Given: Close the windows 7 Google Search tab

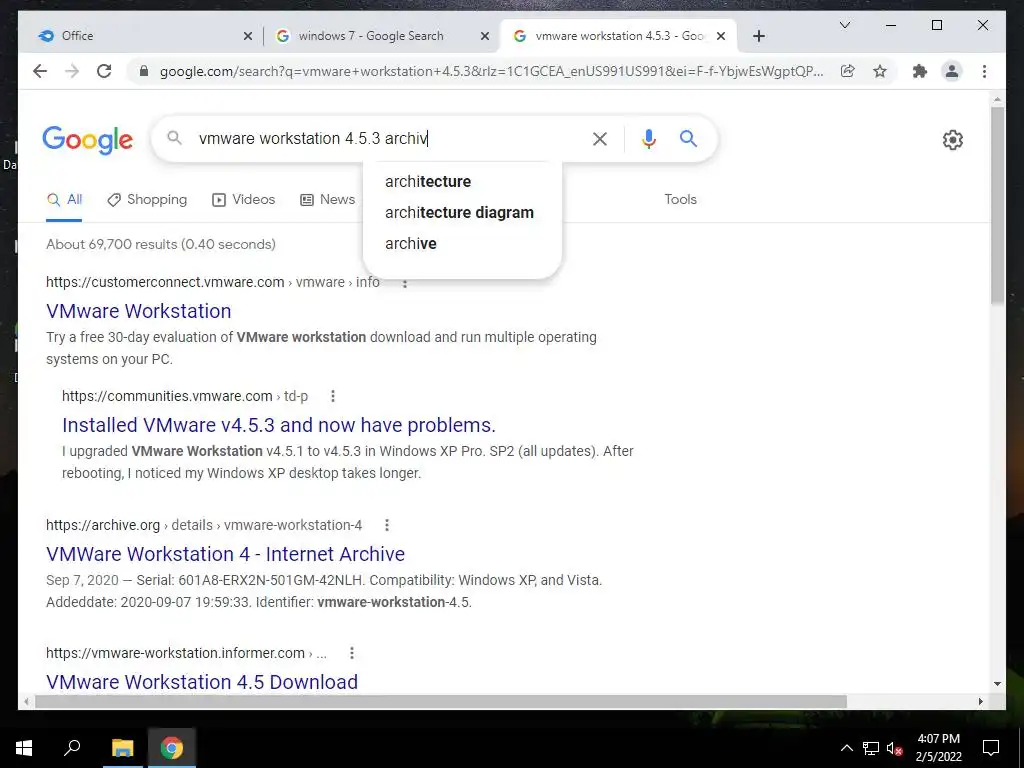Looking at the screenshot, I should 485,36.
